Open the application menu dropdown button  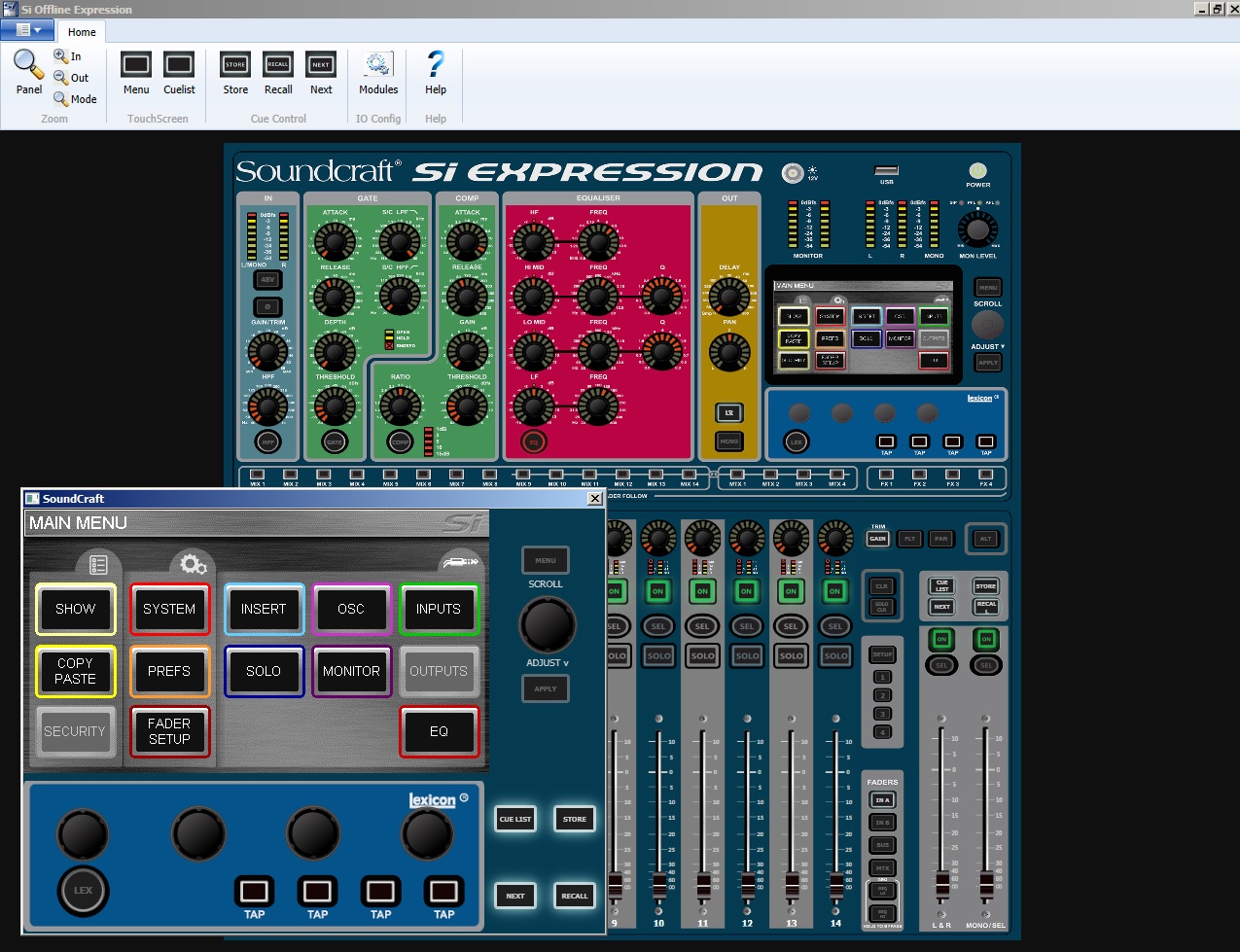pos(27,30)
